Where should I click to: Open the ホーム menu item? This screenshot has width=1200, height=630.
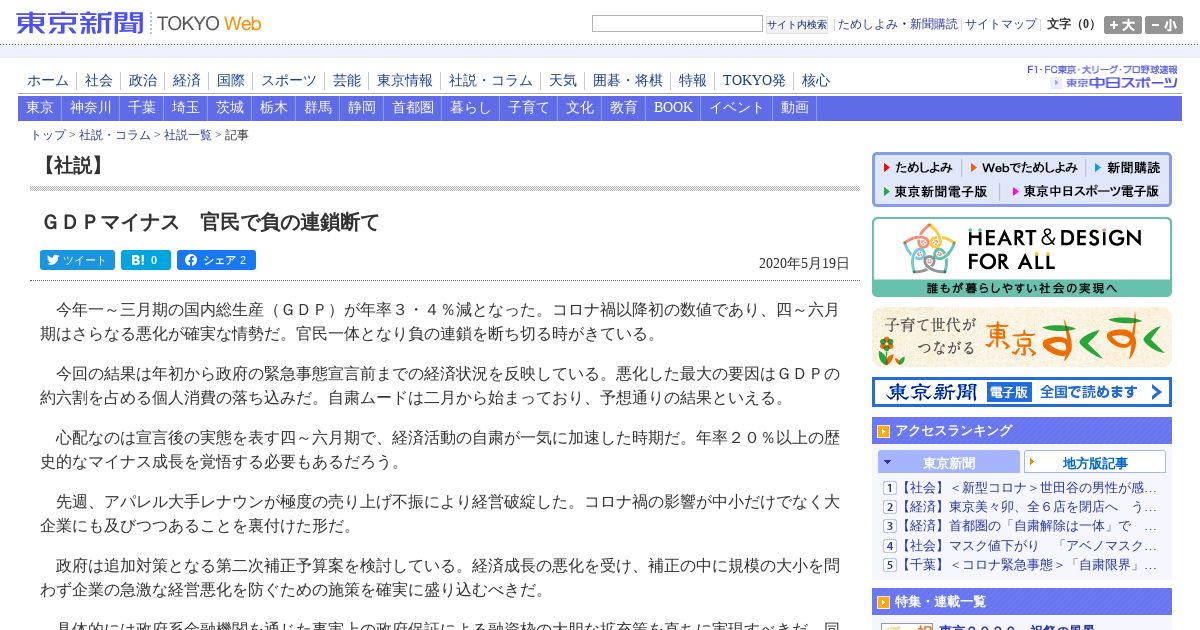click(48, 81)
